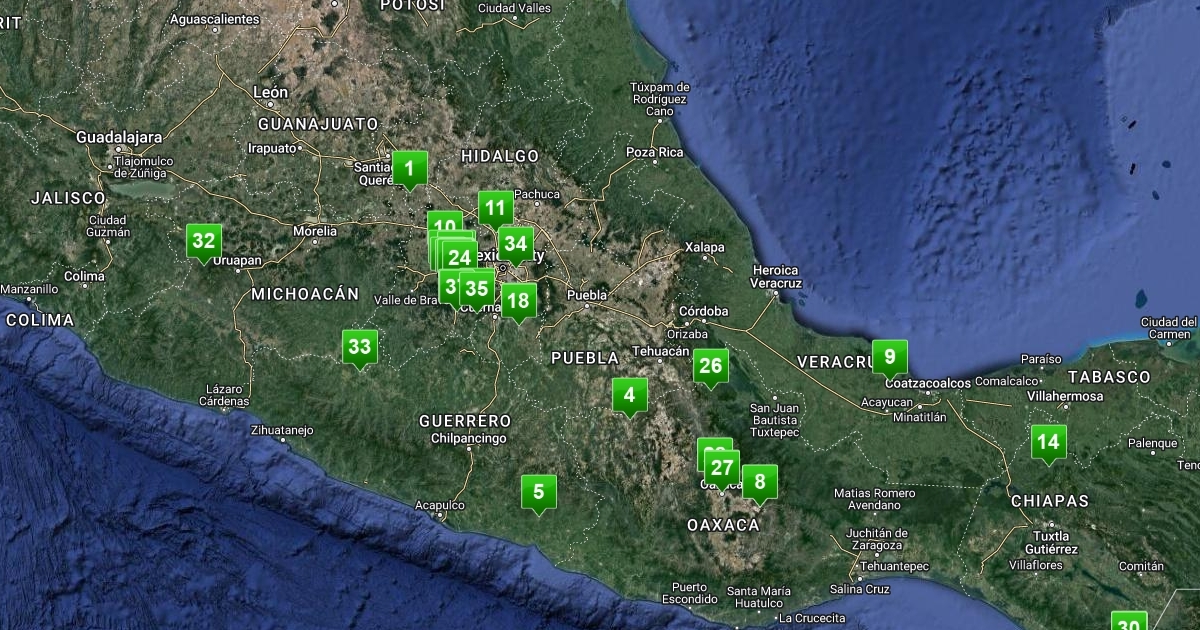Screen dimensions: 1200x630
Task: Select the green marker numbered 11
Action: pyautogui.click(x=495, y=209)
